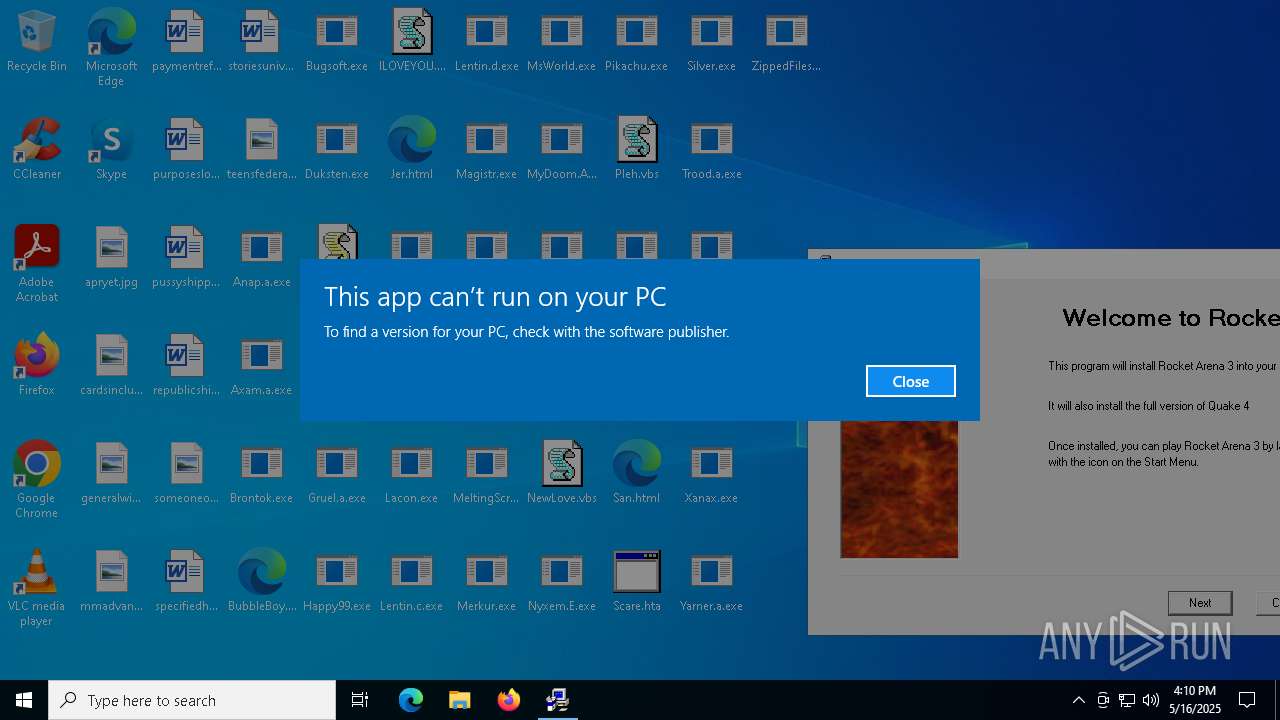Select apryet.jpg image file
The width and height of the screenshot is (1280, 720).
click(111, 258)
